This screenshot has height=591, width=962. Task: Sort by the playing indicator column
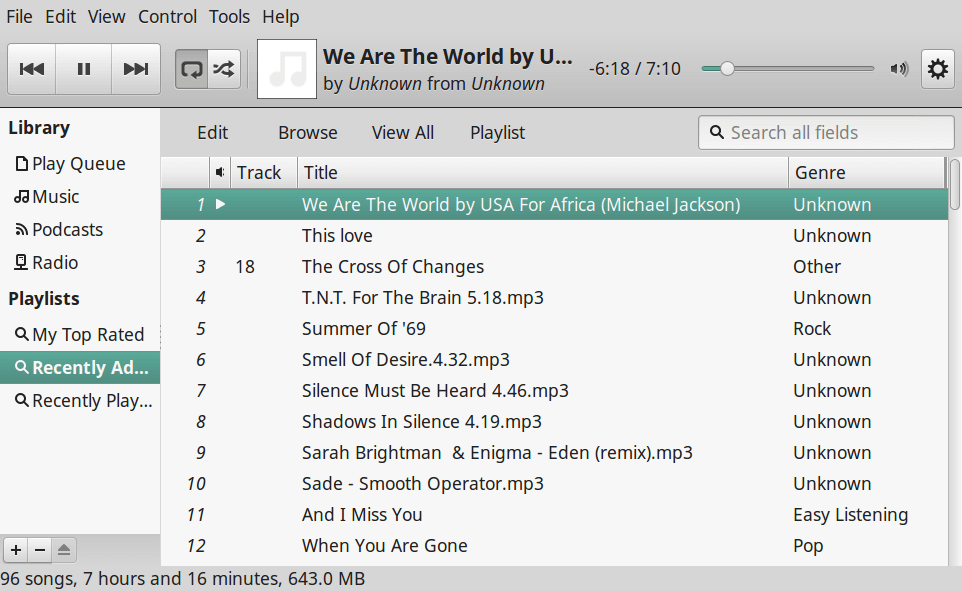pos(220,173)
